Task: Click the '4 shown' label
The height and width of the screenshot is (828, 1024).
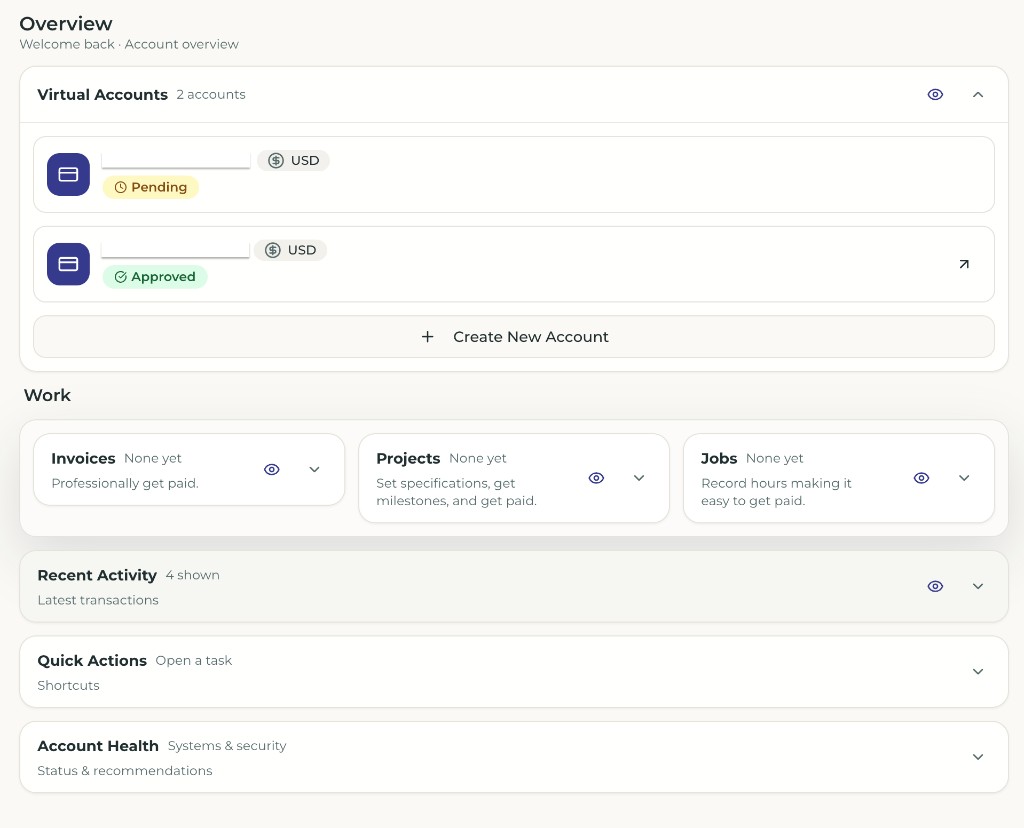Action: pyautogui.click(x=193, y=575)
